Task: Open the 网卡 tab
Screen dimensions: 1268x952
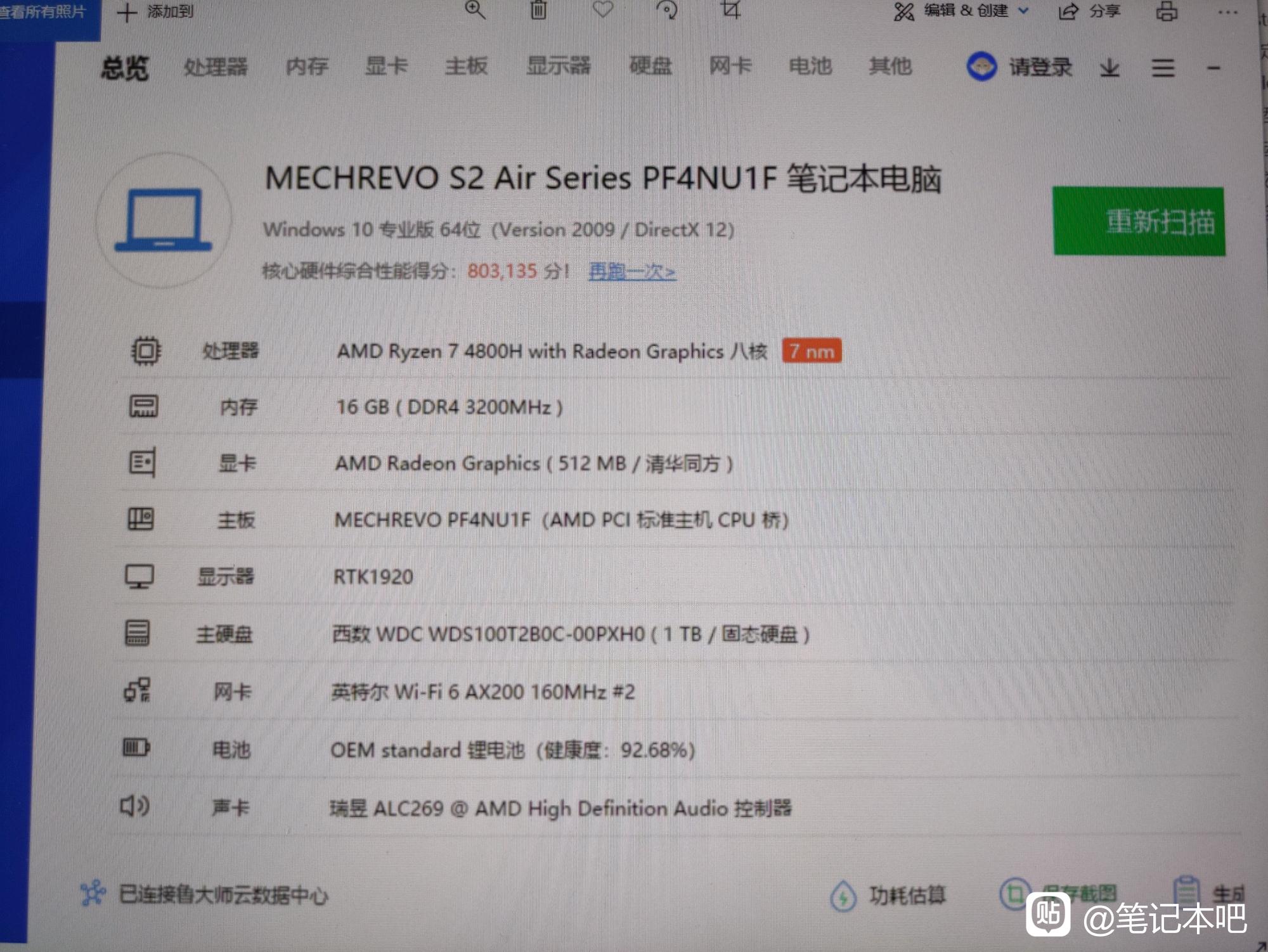Action: click(x=730, y=65)
